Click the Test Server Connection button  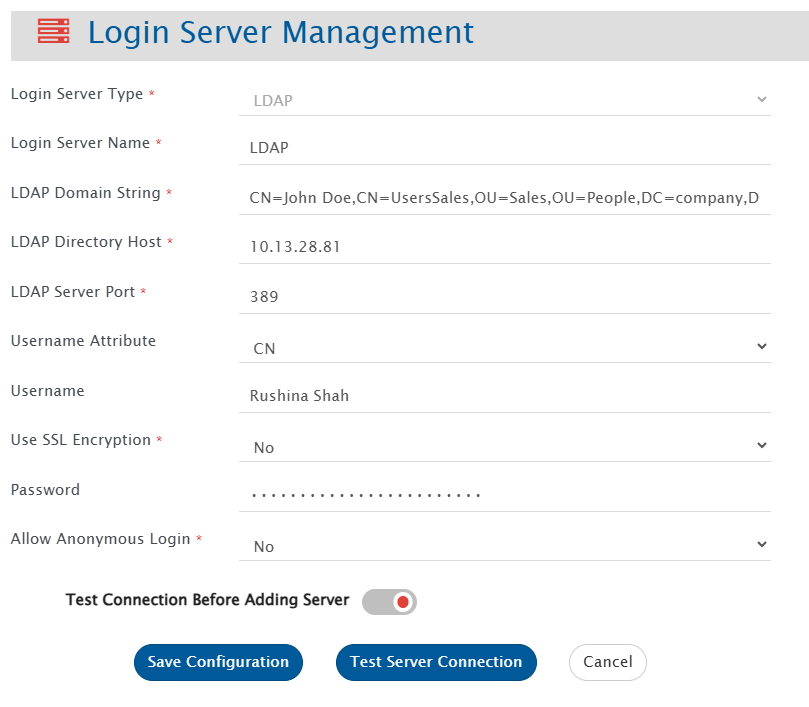(436, 662)
